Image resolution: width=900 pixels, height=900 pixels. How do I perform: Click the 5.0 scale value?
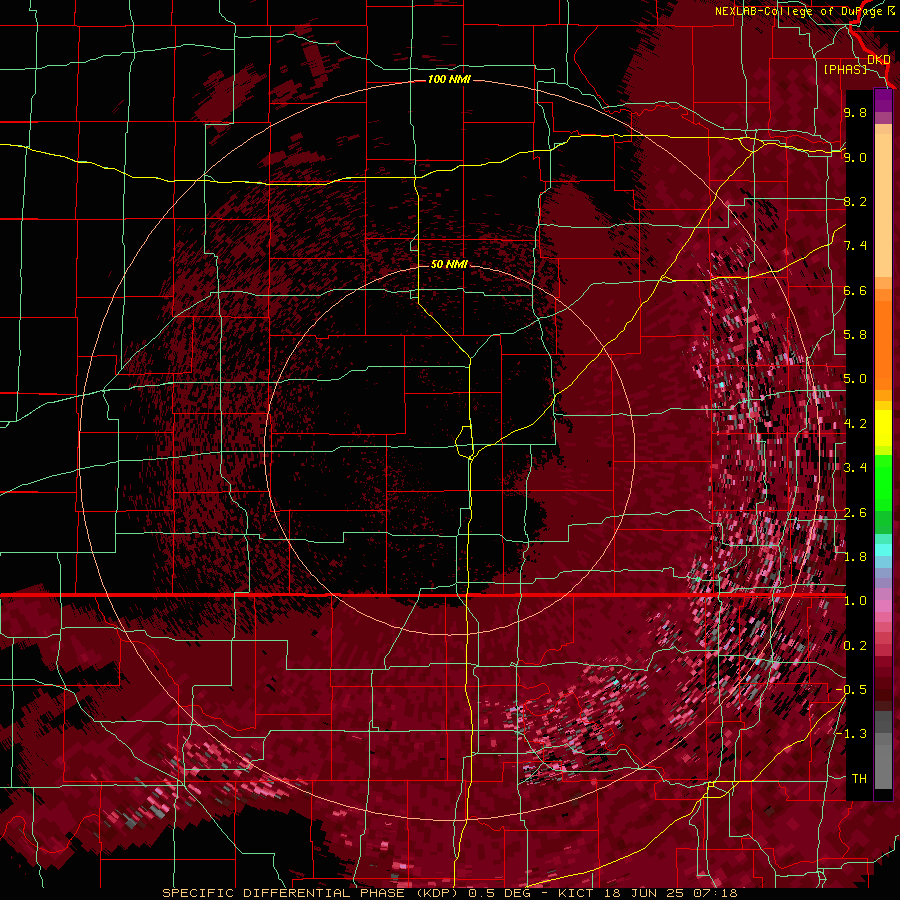(x=855, y=379)
